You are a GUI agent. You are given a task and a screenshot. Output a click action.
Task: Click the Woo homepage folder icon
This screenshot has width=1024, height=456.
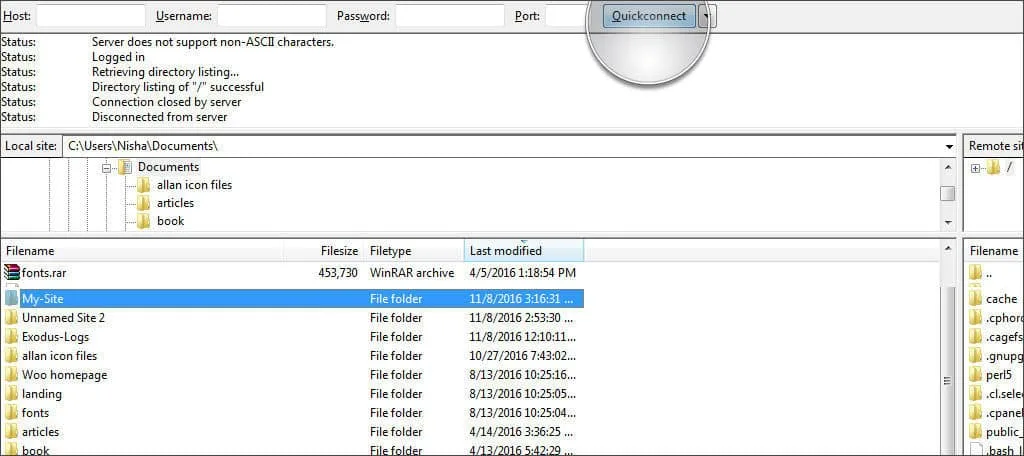point(11,374)
